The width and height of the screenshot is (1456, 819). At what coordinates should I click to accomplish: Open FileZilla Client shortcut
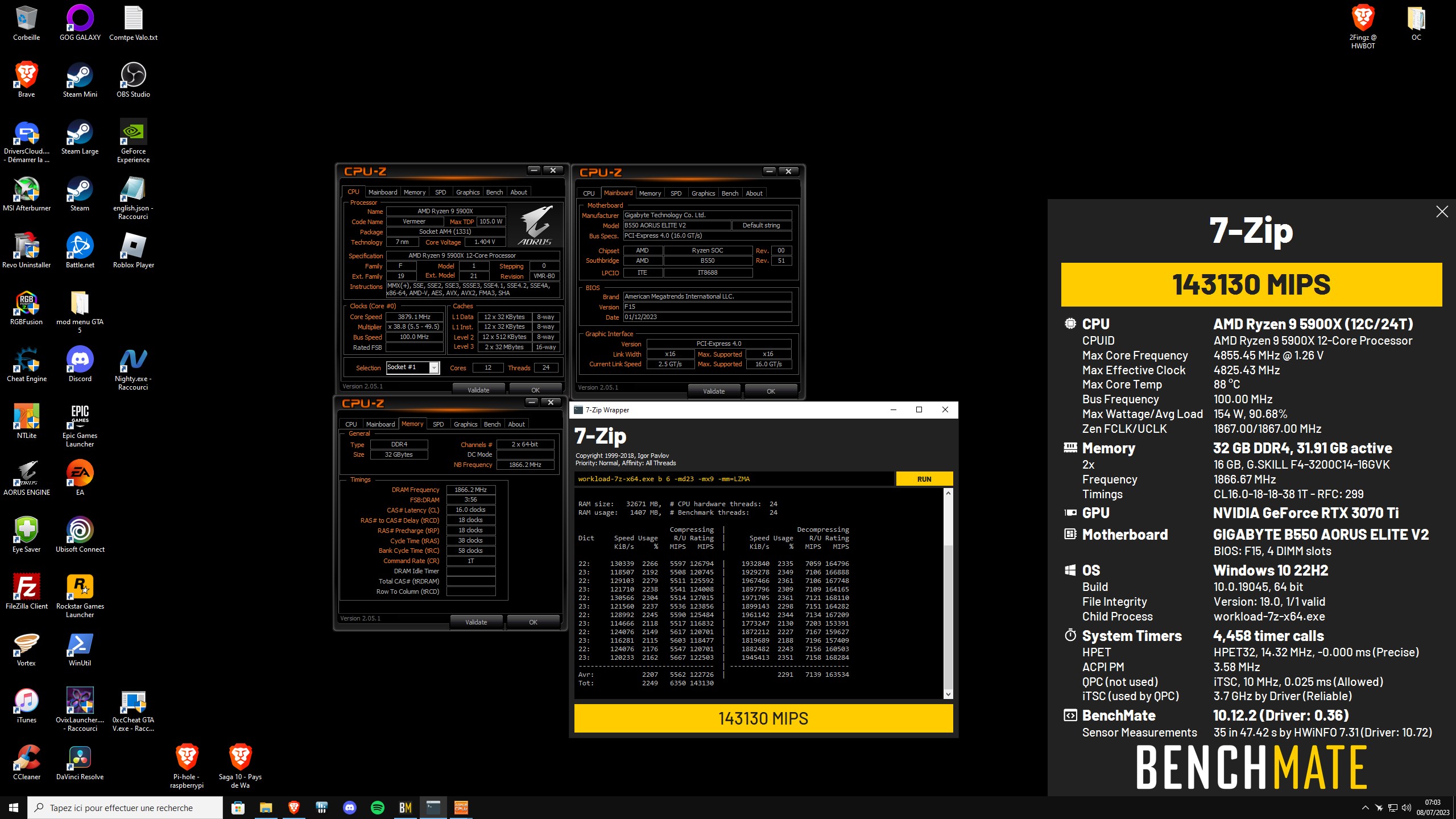pos(26,591)
